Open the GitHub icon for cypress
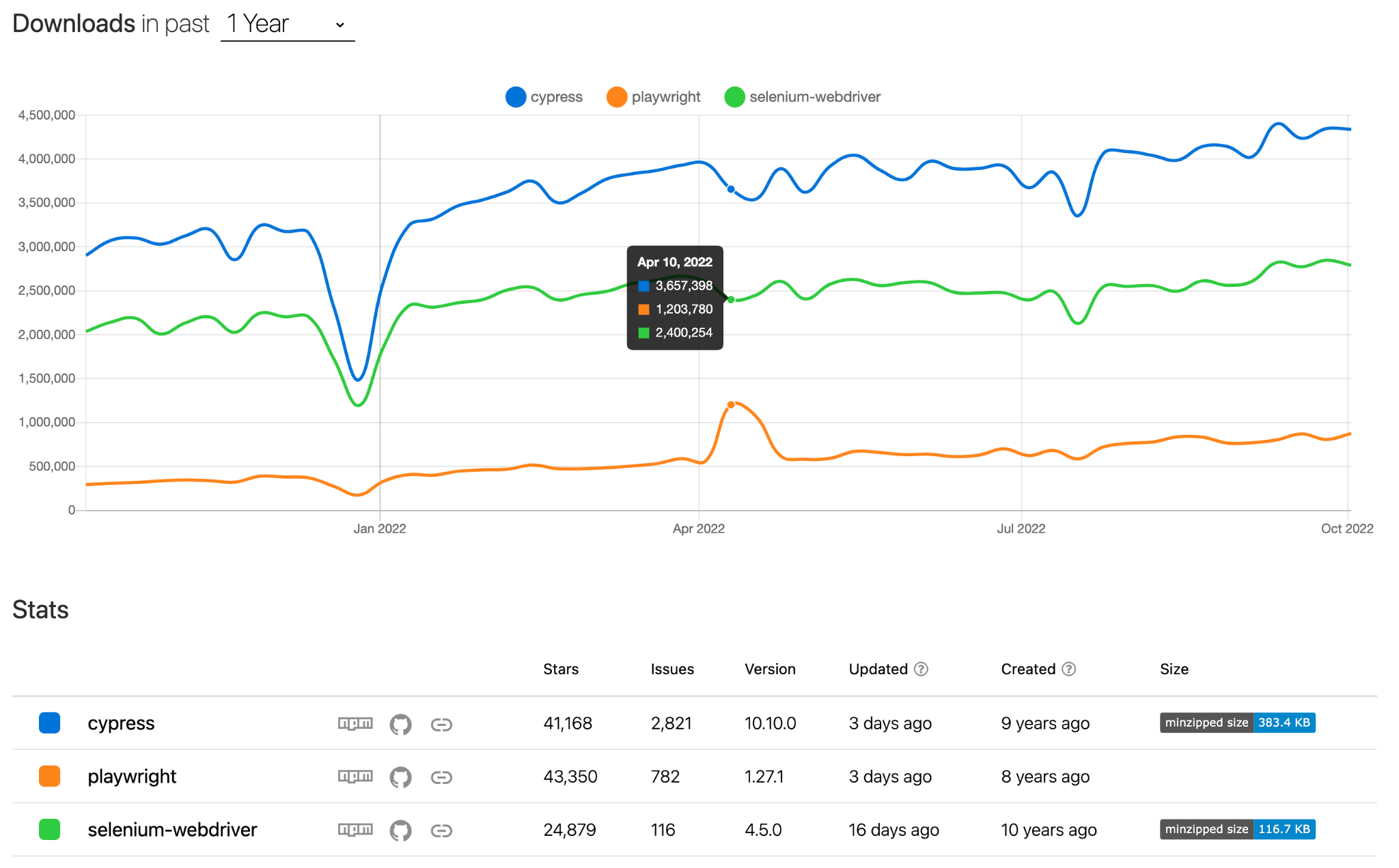The width and height of the screenshot is (1399, 868). tap(400, 724)
